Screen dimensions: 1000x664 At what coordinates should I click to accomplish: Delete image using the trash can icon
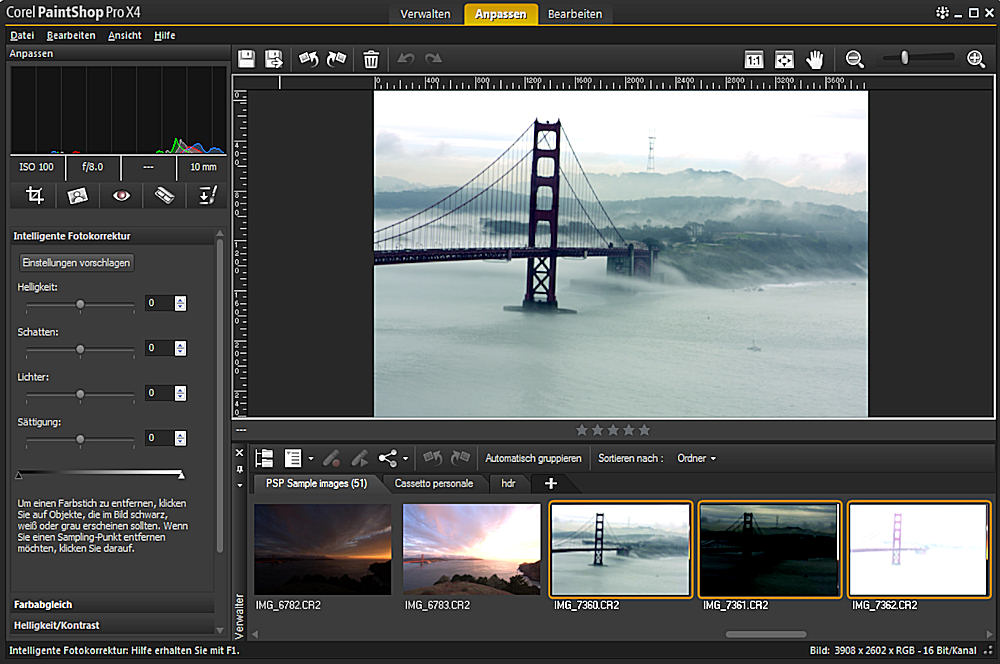click(x=371, y=59)
